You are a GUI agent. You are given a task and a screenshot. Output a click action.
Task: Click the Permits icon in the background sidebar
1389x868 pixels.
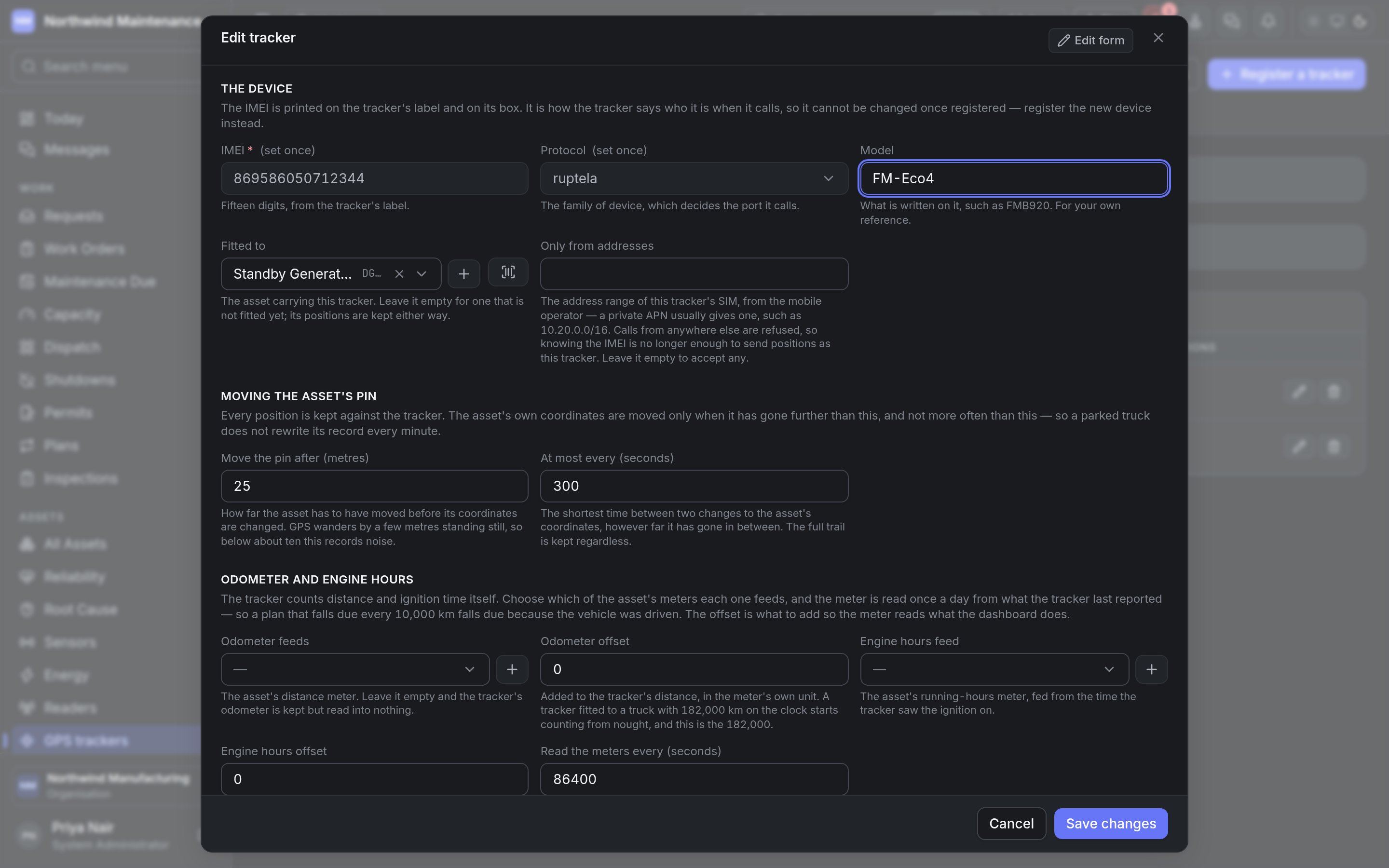click(27, 413)
